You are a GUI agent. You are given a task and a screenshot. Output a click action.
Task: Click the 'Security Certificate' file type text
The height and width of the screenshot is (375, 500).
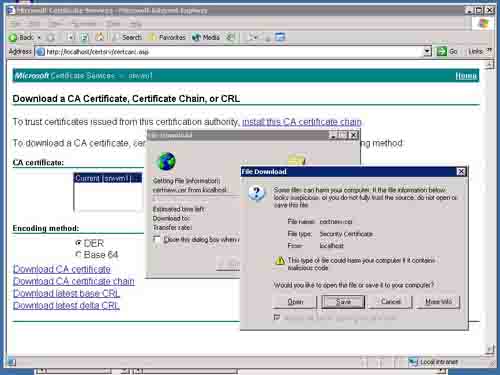[x=346, y=234]
